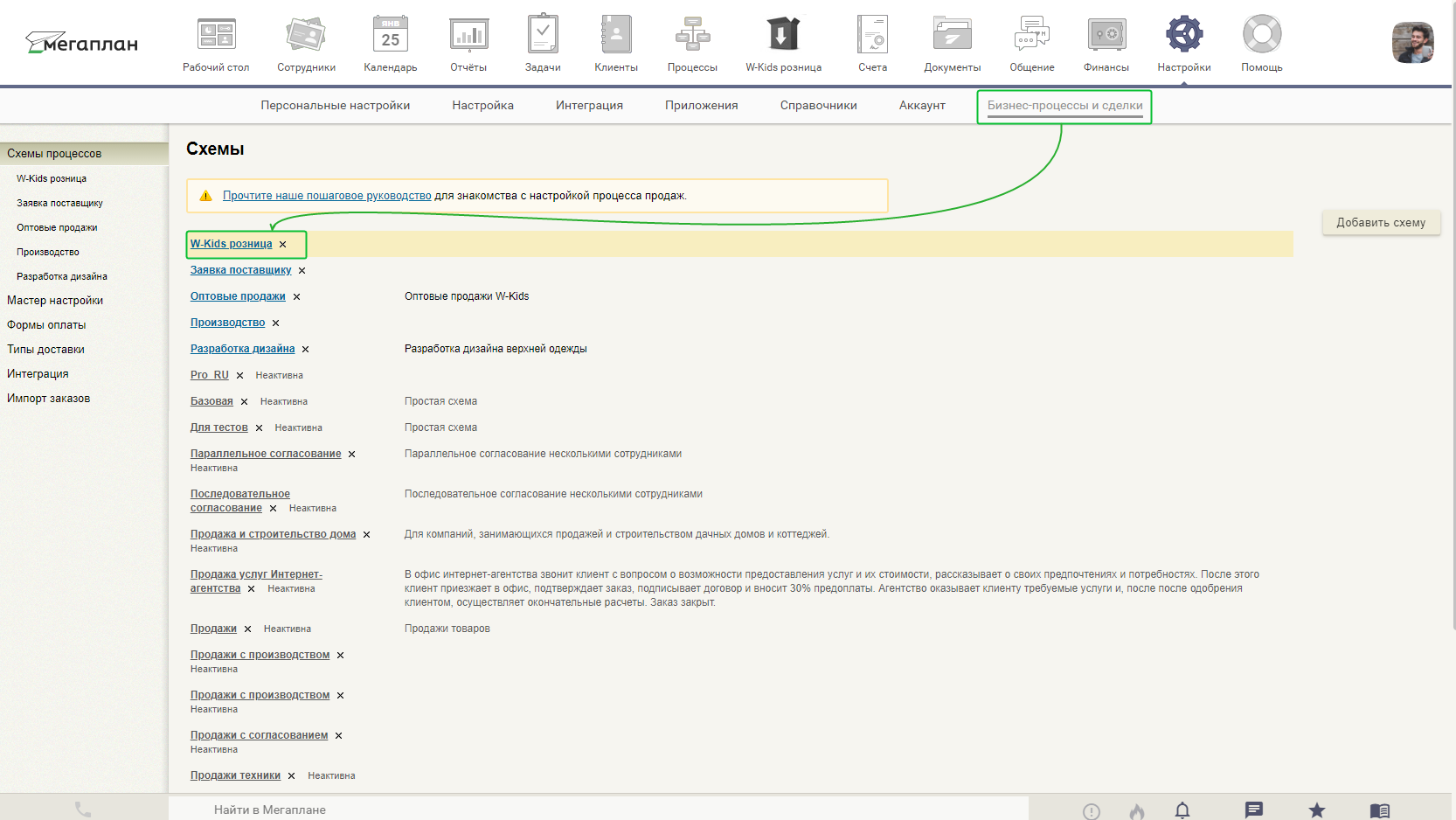Open the Прочтите наше пошаговое руководство link
The image size is (1456, 820).
coord(327,196)
